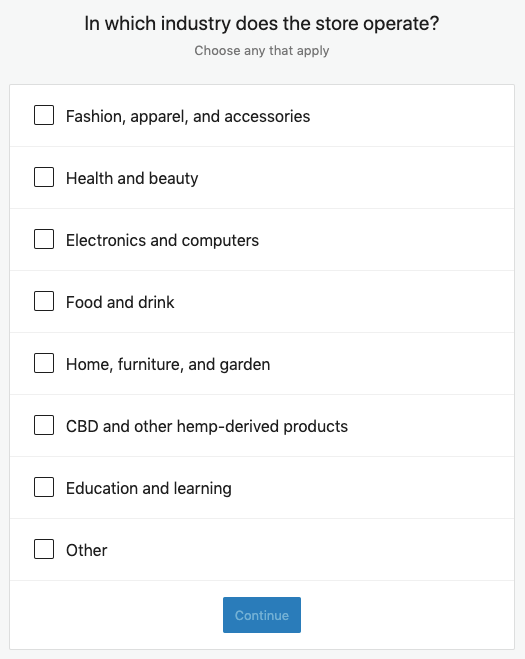Check the Home, furniture, and garden box

pos(44,363)
